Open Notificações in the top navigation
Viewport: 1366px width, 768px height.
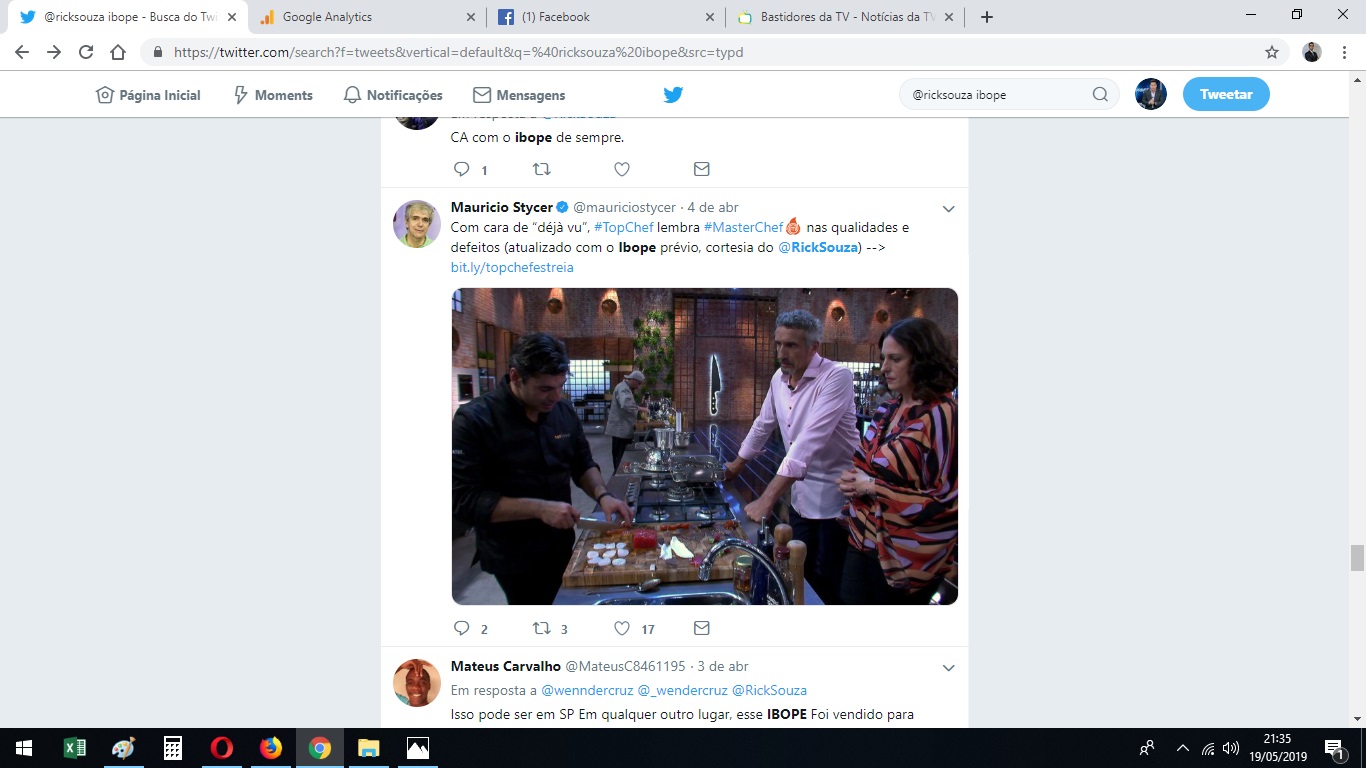tap(393, 95)
